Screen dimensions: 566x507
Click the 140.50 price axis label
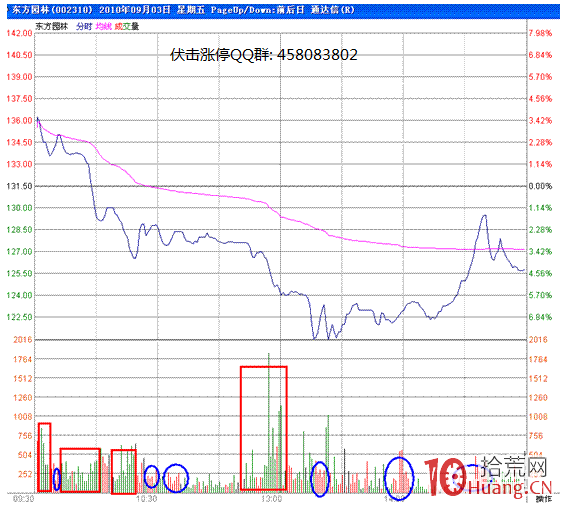click(x=19, y=55)
